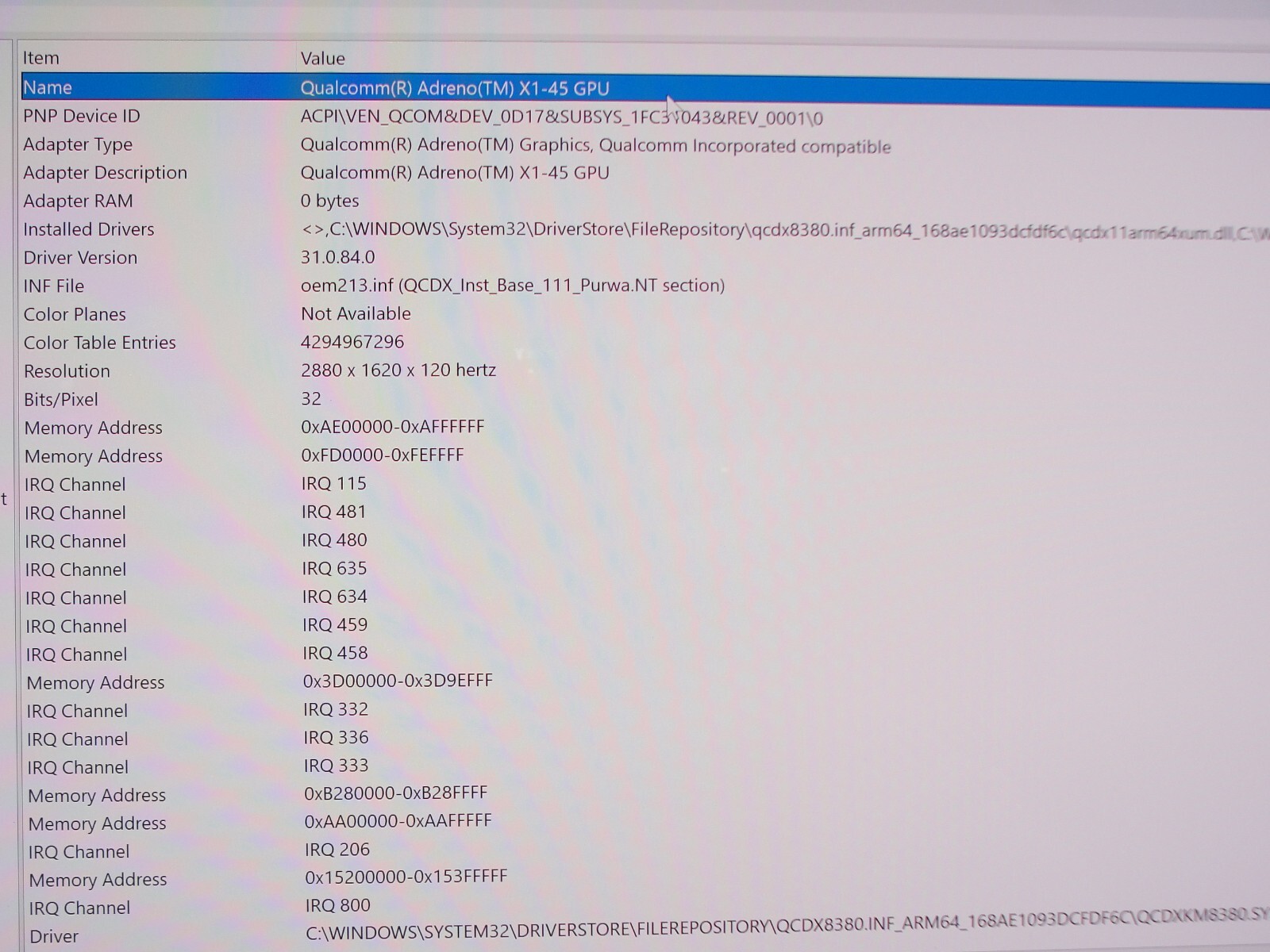Select the "PNP Device ID" row
This screenshot has width=1270, height=952.
(645, 117)
